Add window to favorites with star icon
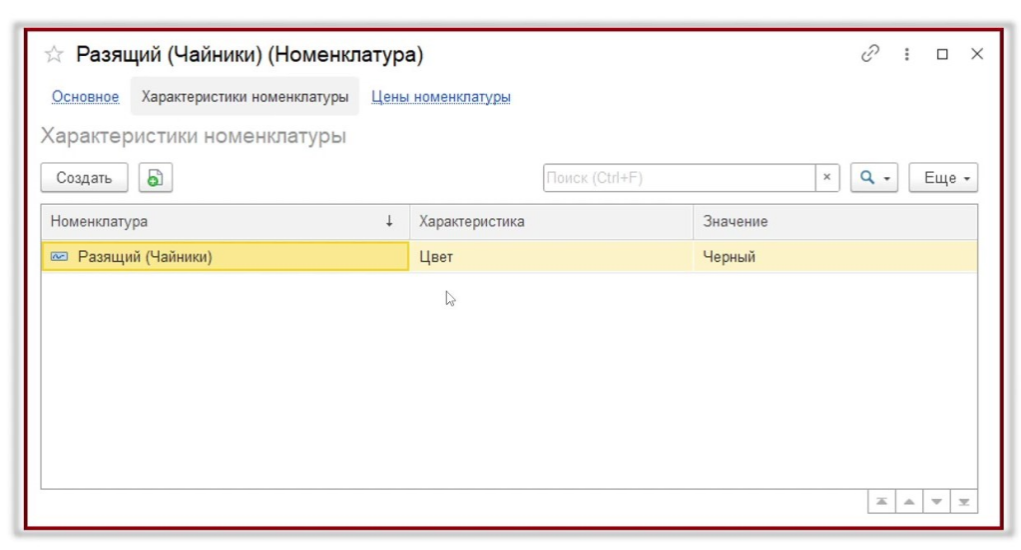The width and height of the screenshot is (1021, 550). click(54, 54)
